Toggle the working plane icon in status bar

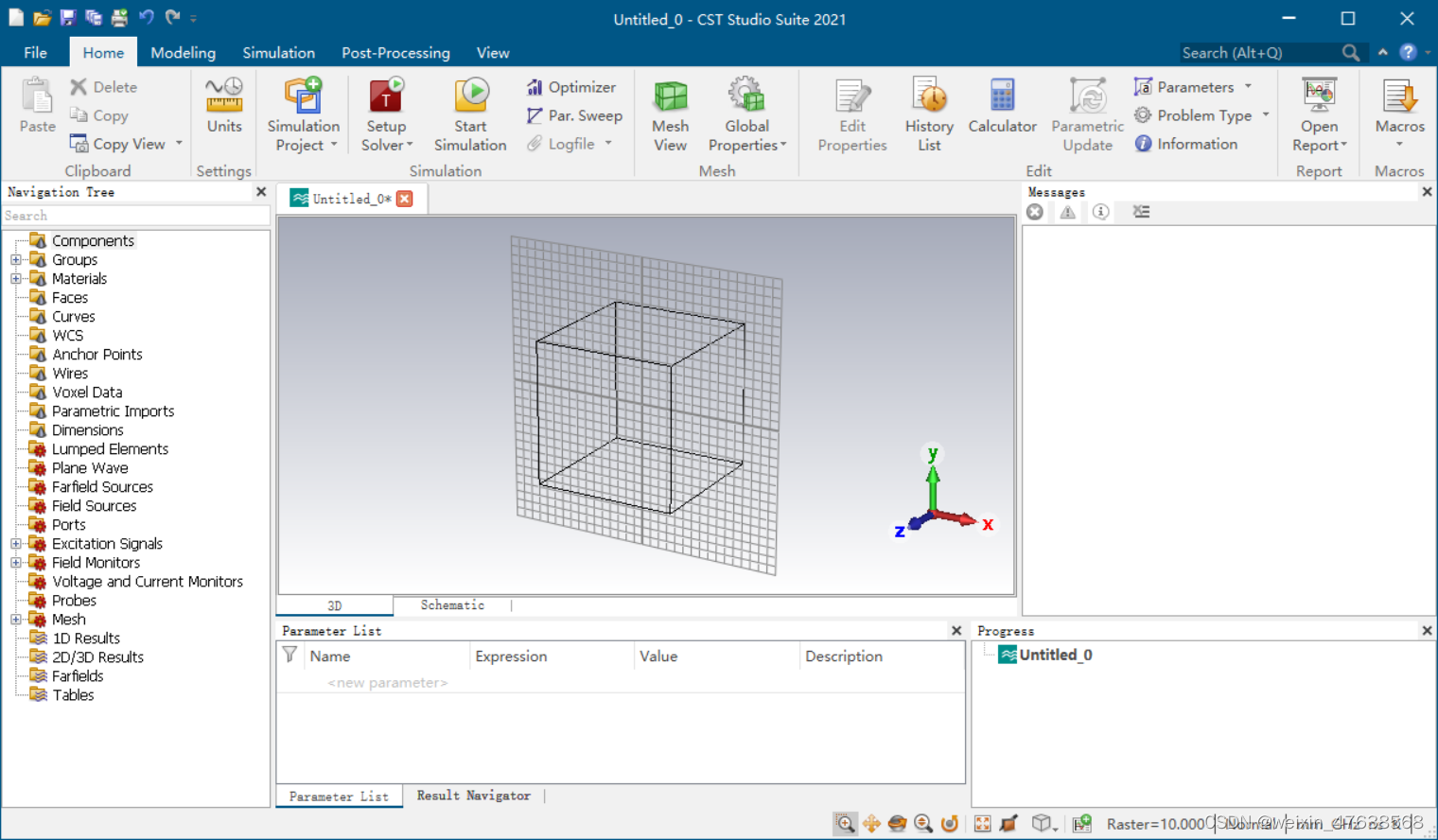point(1009,824)
